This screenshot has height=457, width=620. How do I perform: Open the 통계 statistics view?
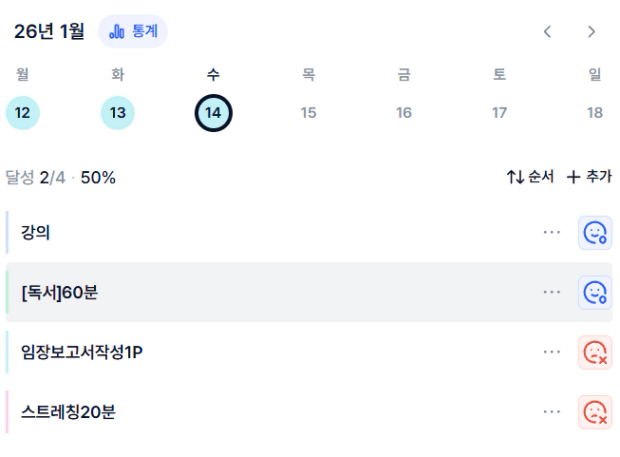(x=133, y=31)
